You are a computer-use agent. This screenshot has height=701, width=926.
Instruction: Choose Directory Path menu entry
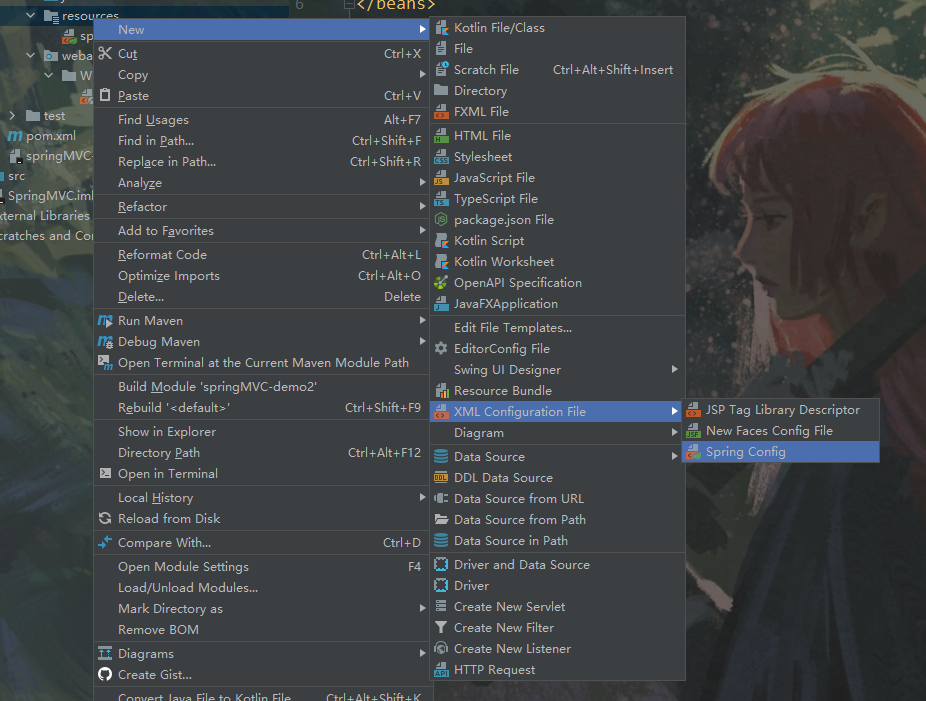point(261,452)
